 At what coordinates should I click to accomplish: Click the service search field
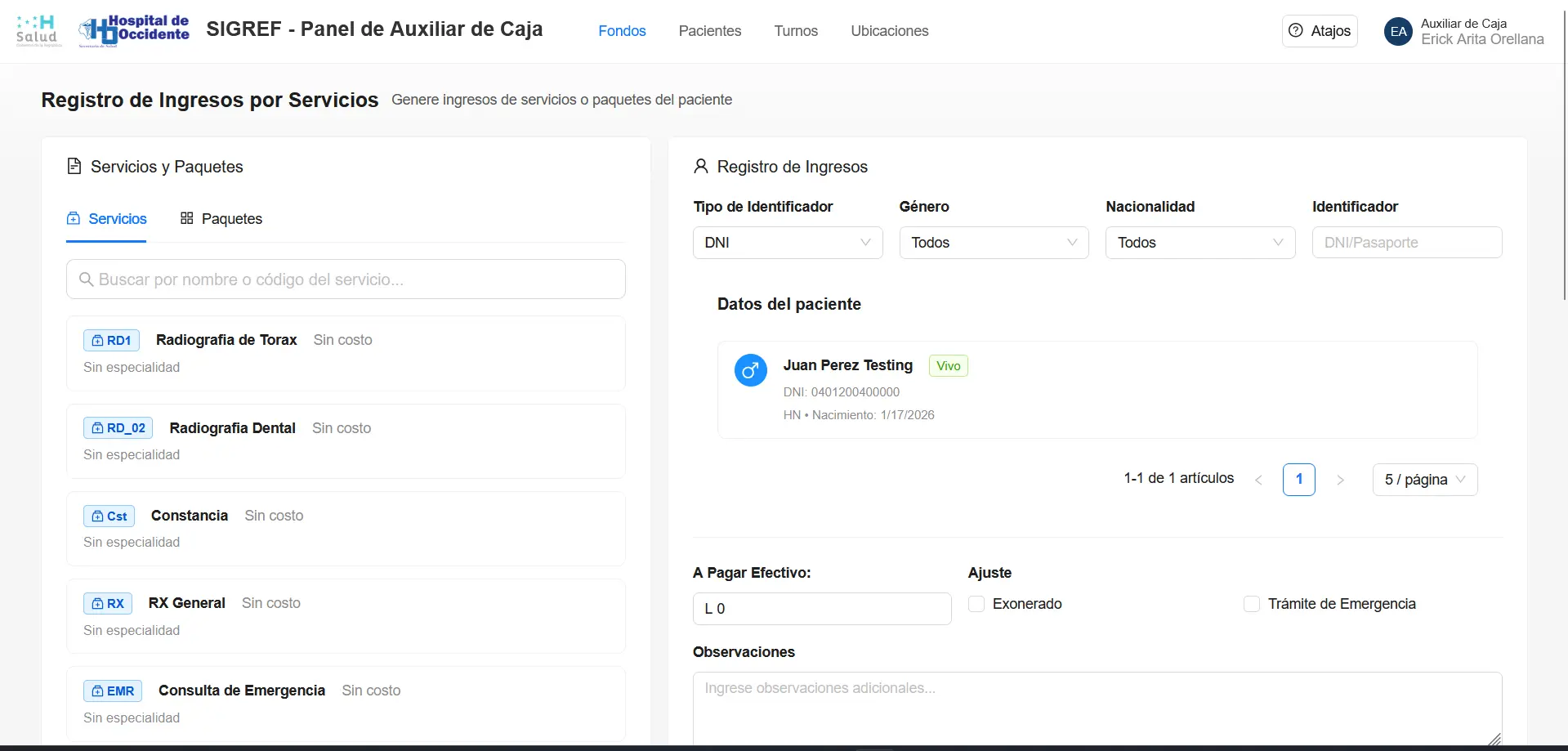(x=346, y=279)
